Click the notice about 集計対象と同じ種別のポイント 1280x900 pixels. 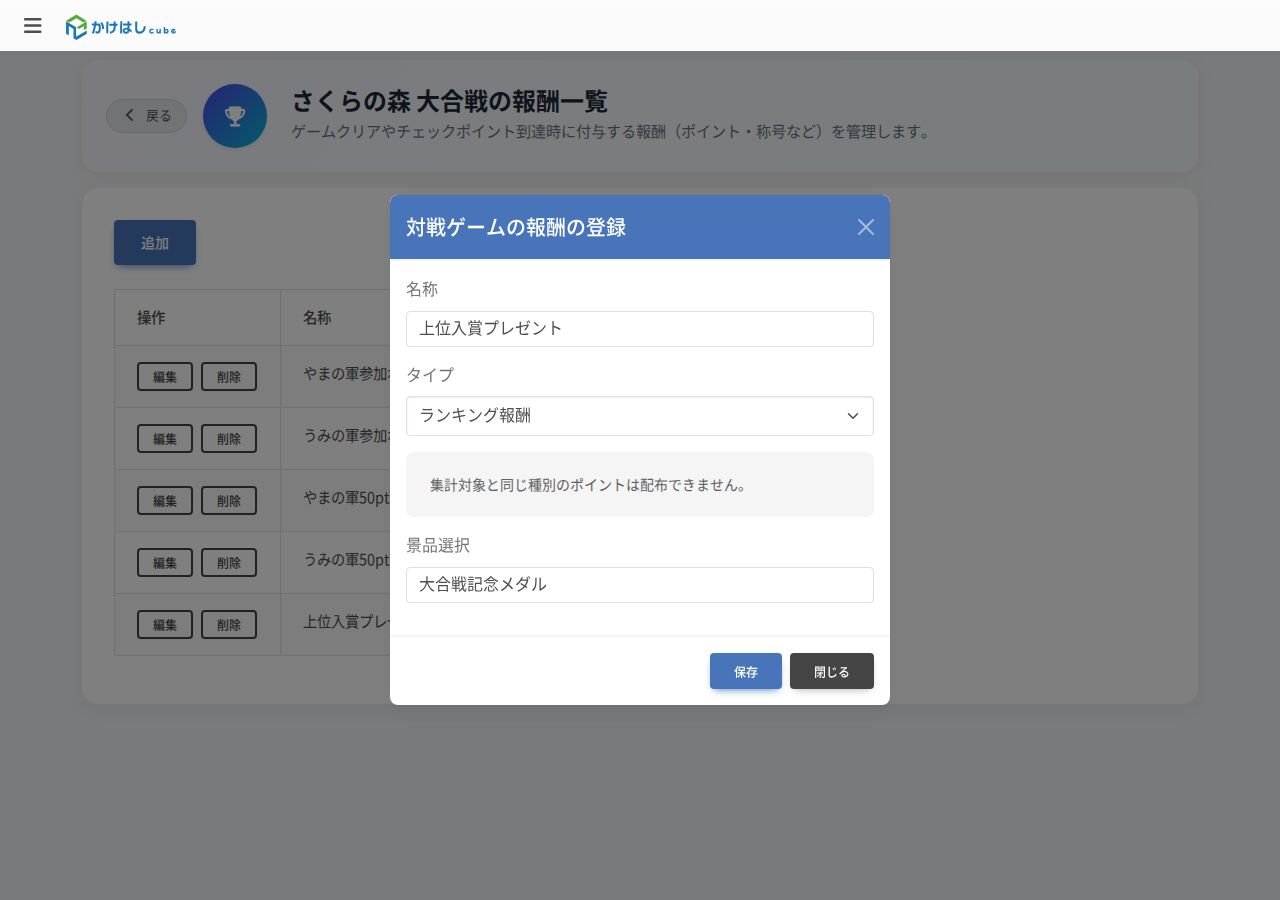[x=640, y=485]
